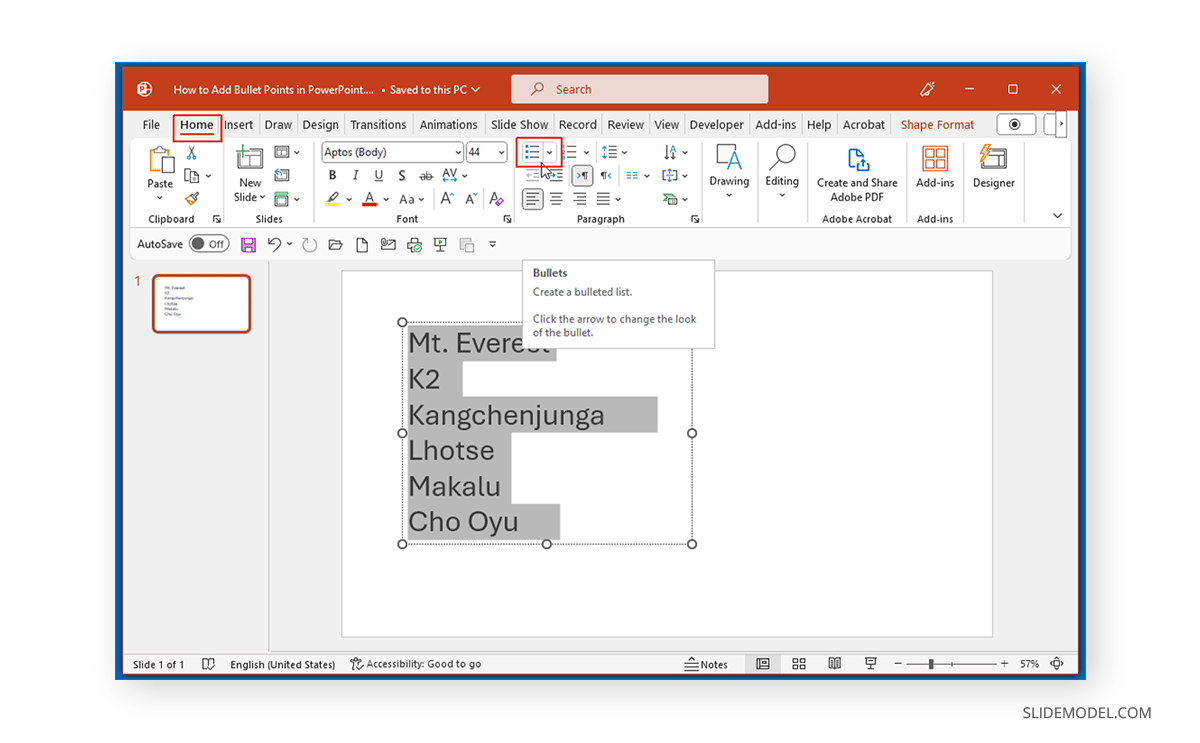Switch to the Animations tab
The height and width of the screenshot is (743, 1200).
(448, 125)
